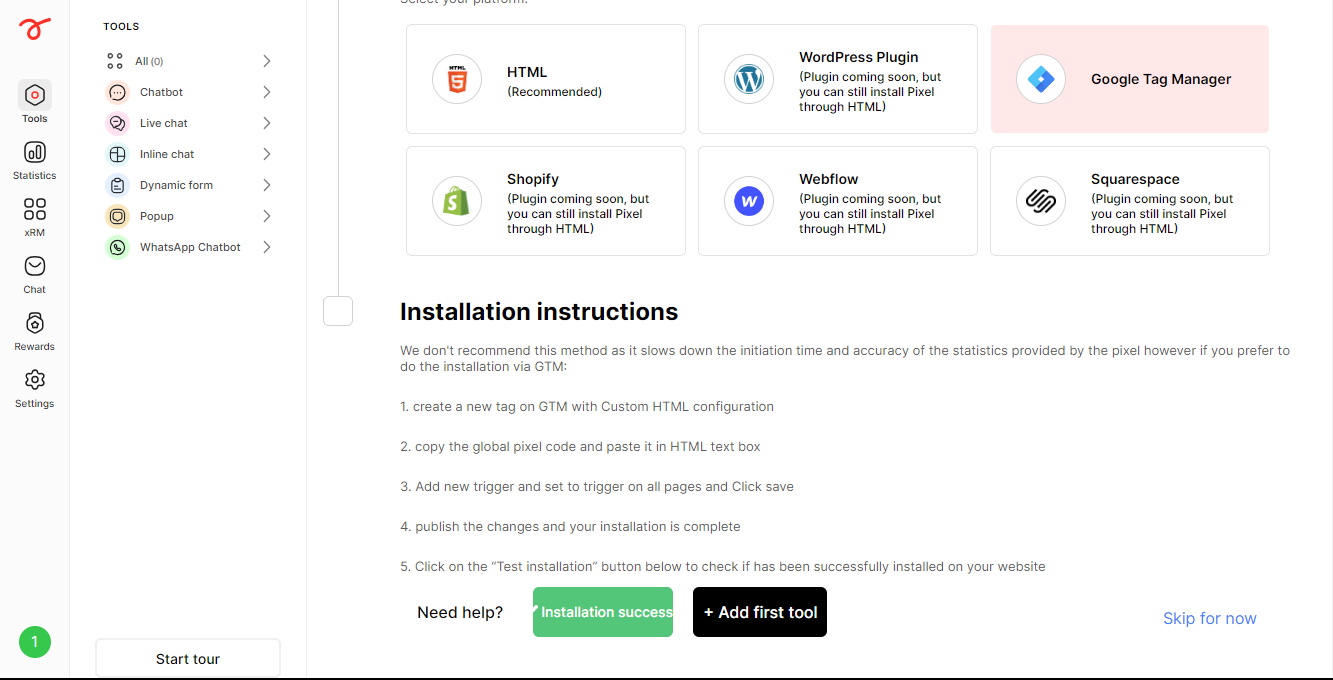The image size is (1333, 680).
Task: Click the Need help? link
Action: (x=460, y=612)
